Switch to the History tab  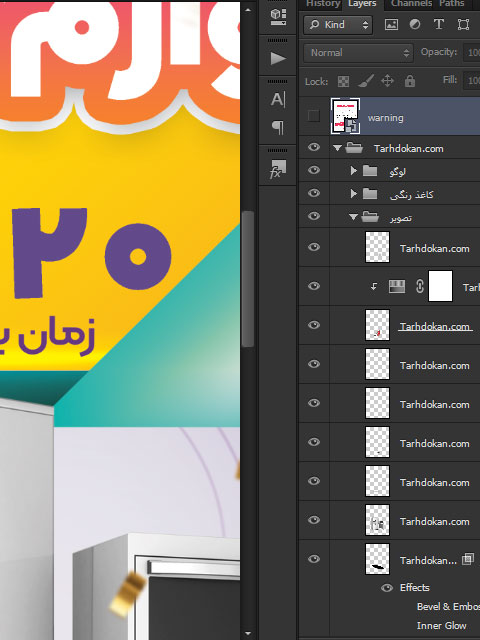[323, 4]
